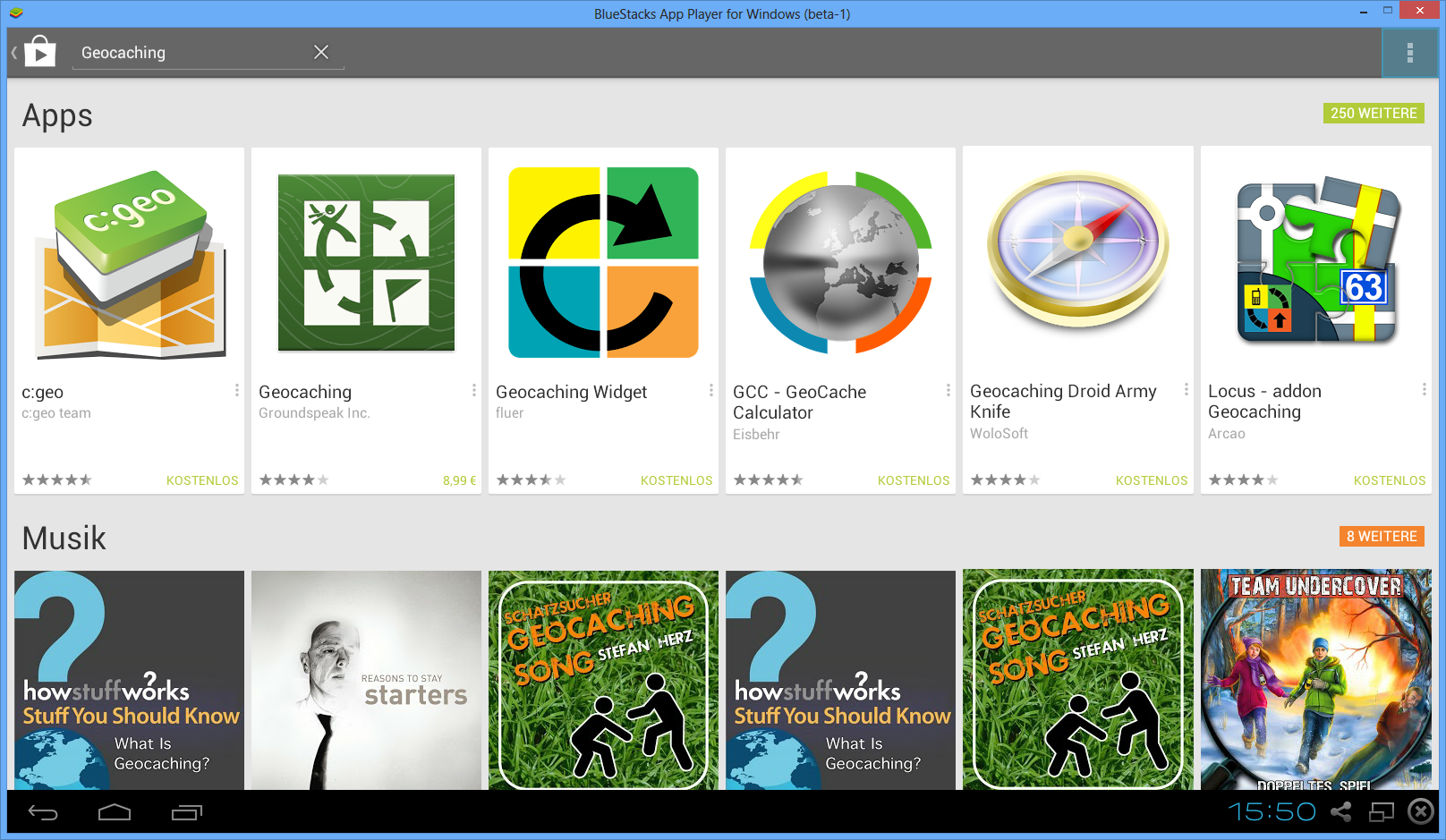Open options menu for Geocaching Widget card
This screenshot has height=840, width=1446.
[710, 390]
